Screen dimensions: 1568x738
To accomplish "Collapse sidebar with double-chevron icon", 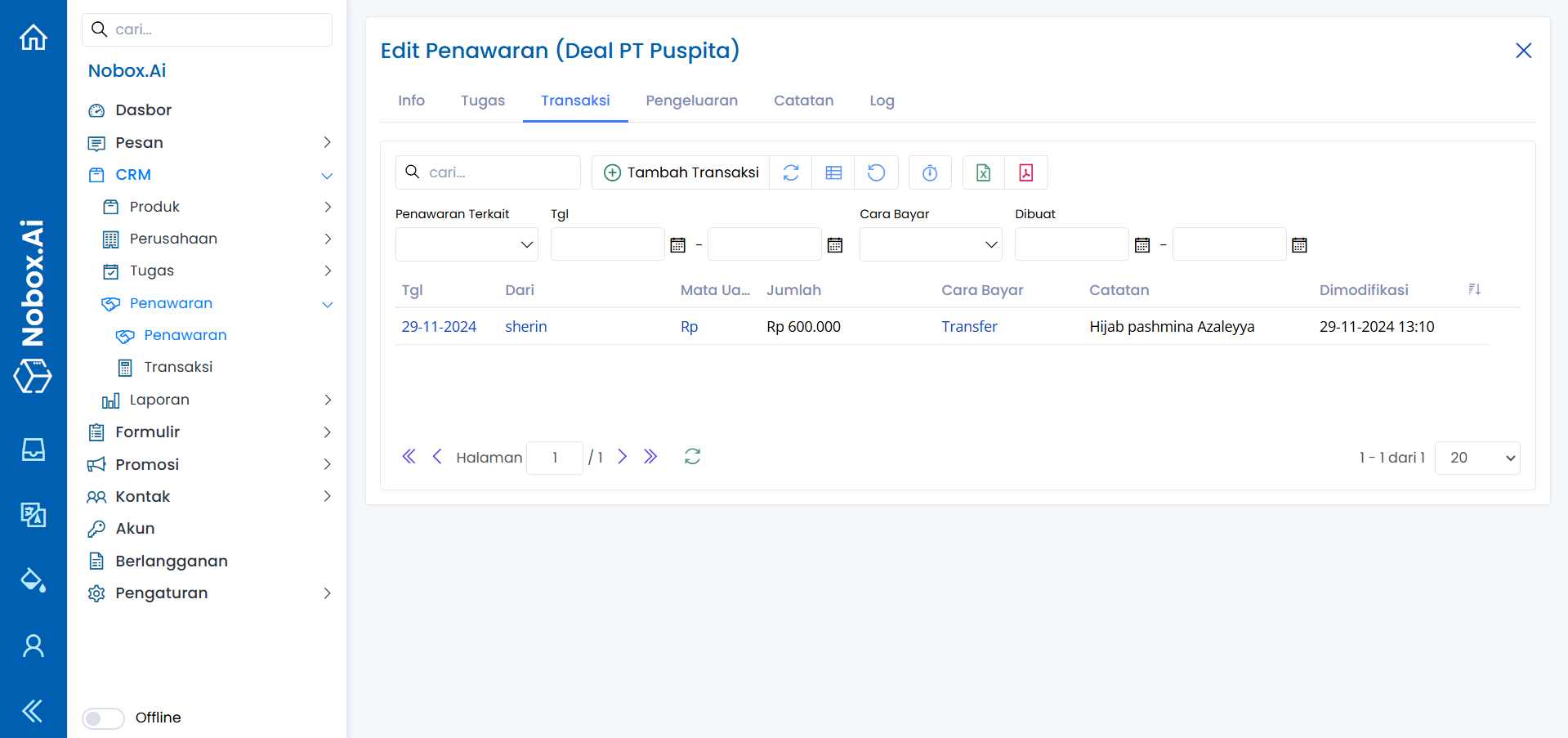I will 34,711.
